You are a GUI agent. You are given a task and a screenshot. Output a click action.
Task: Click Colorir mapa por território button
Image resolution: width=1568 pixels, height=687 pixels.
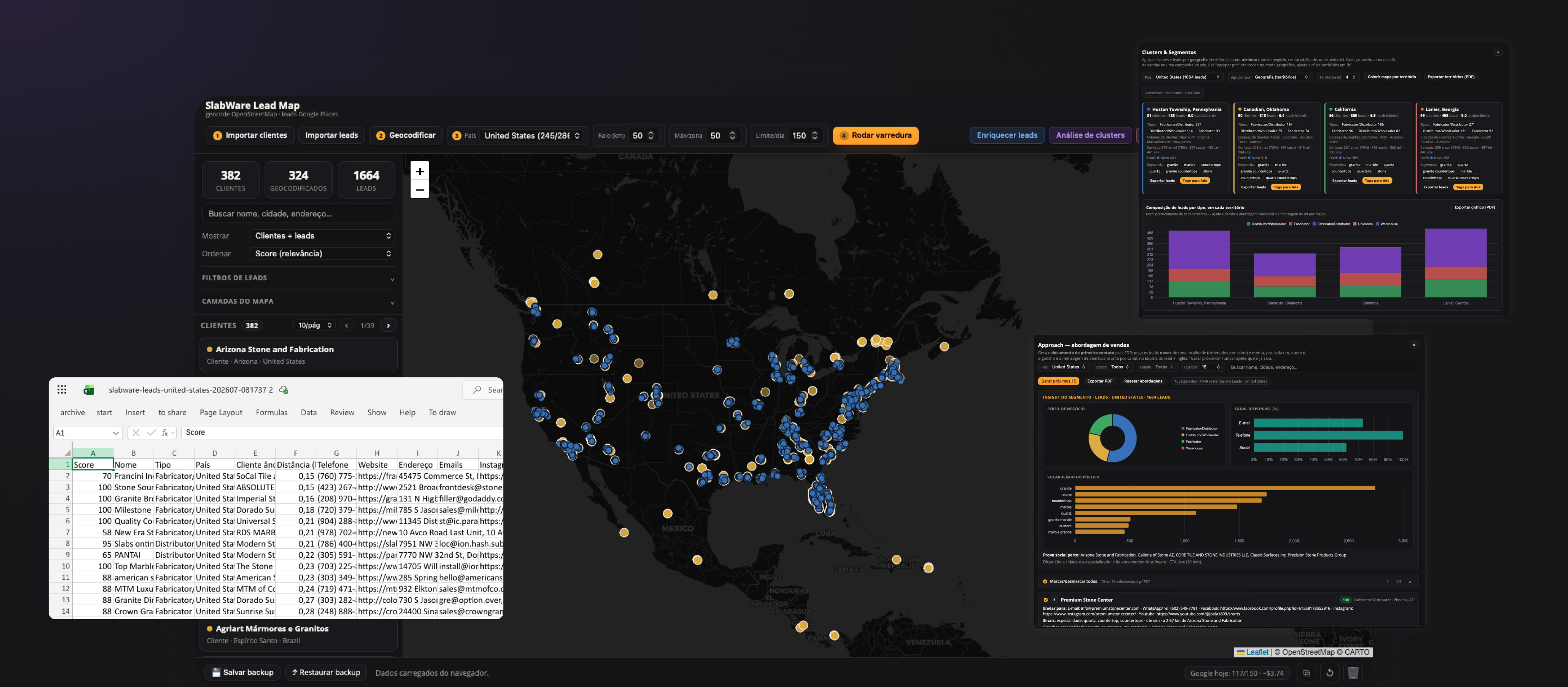[x=1391, y=77]
